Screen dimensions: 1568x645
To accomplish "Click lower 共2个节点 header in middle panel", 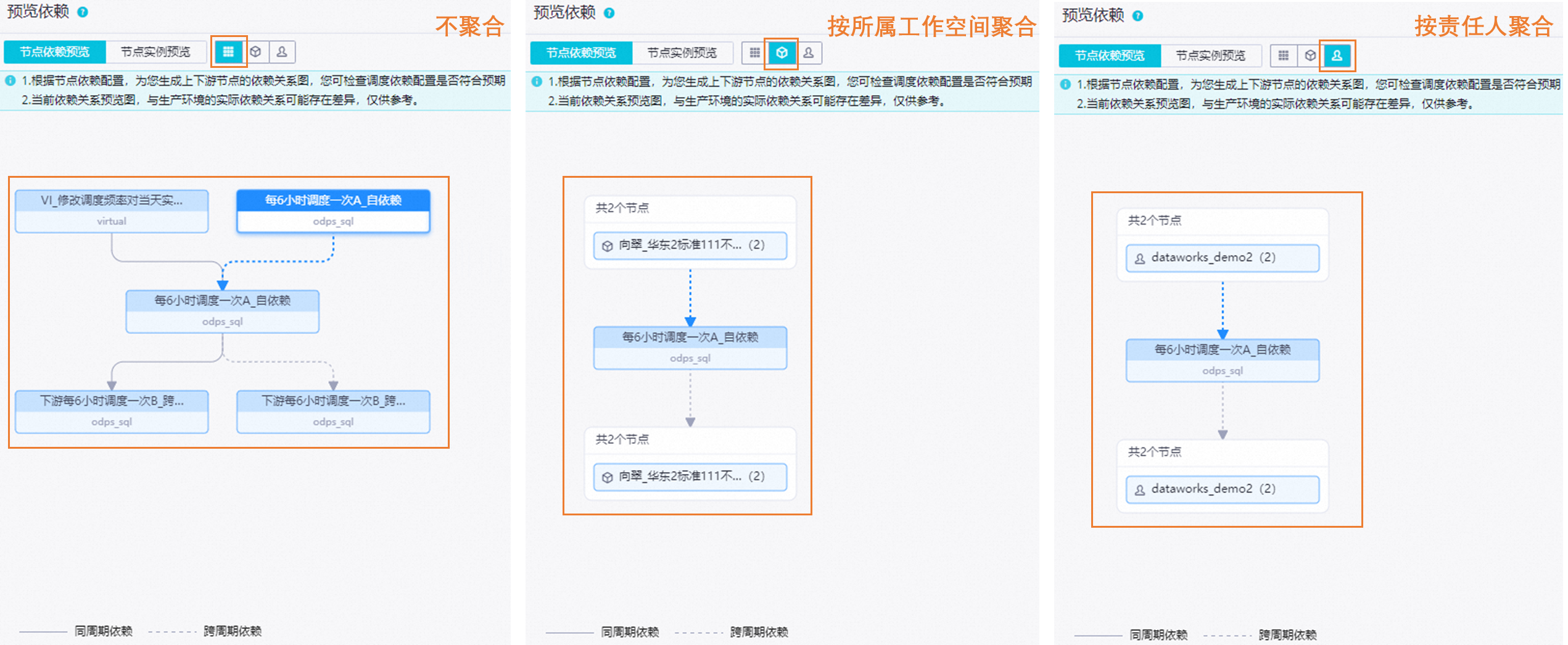I will 622,439.
